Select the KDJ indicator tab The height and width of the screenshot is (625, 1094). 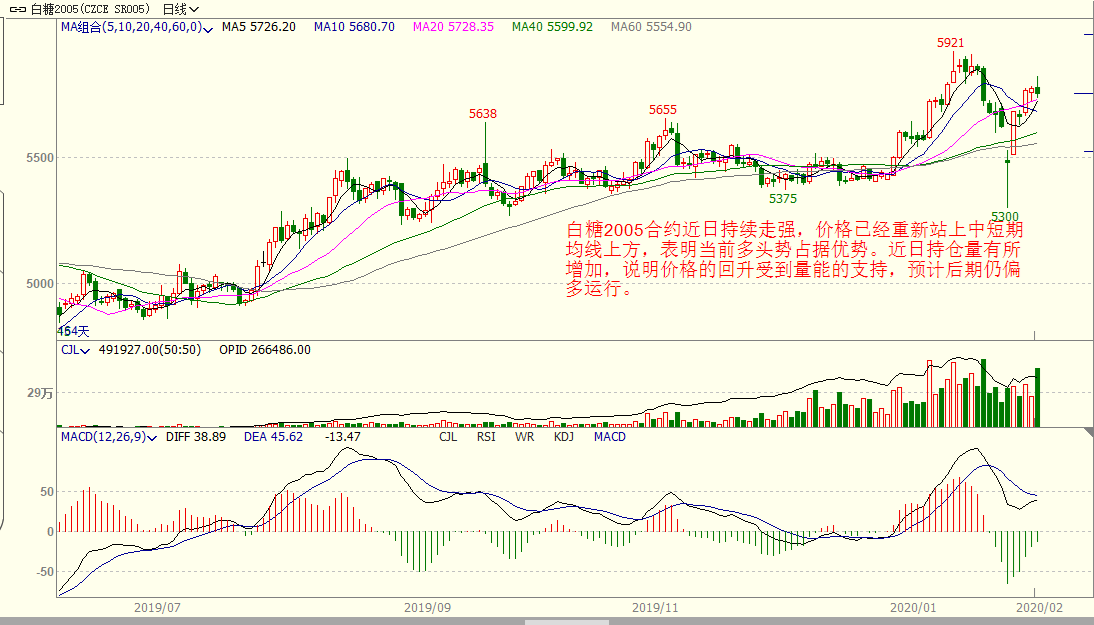[563, 437]
